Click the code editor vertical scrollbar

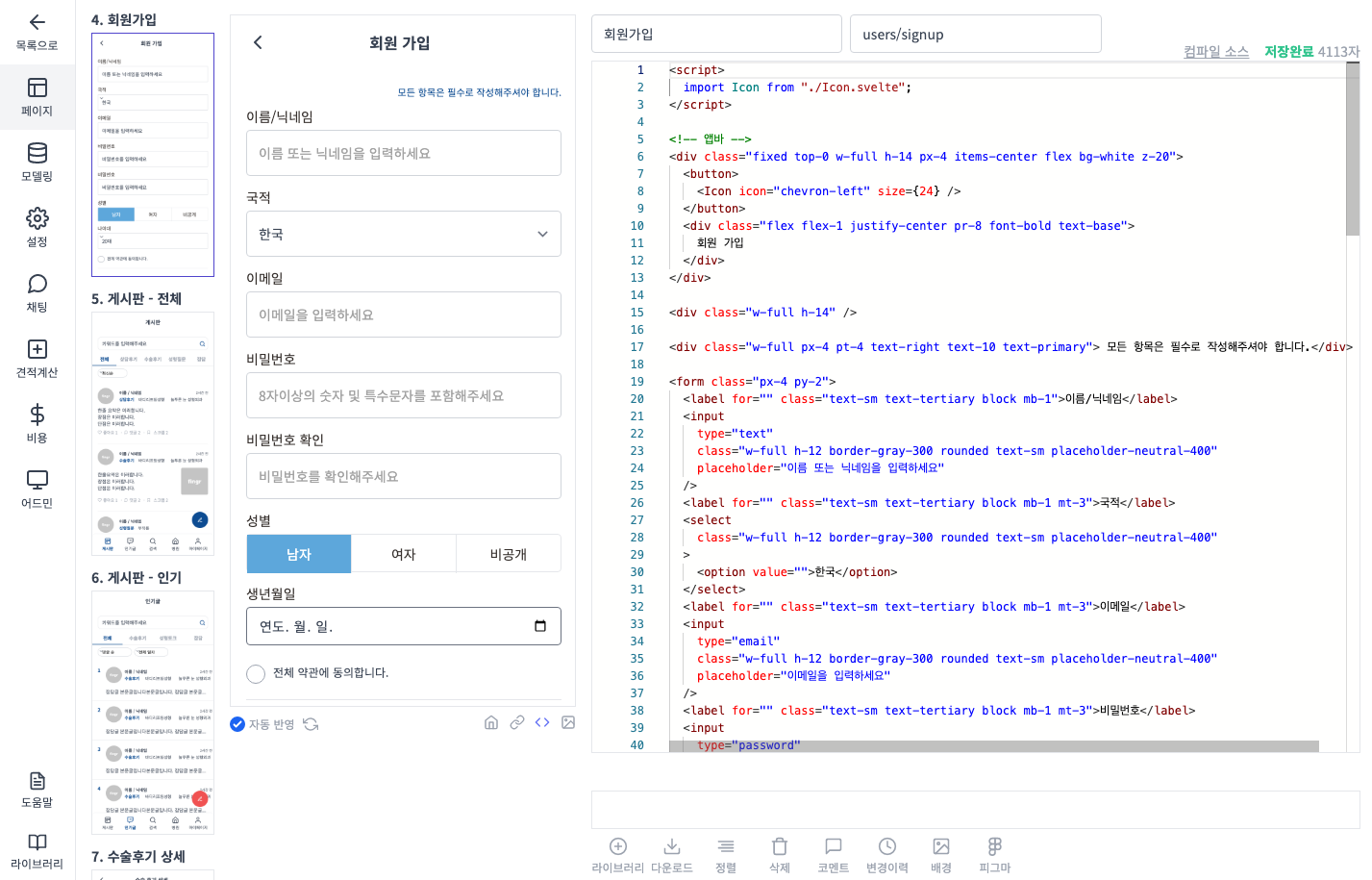tap(1353, 149)
